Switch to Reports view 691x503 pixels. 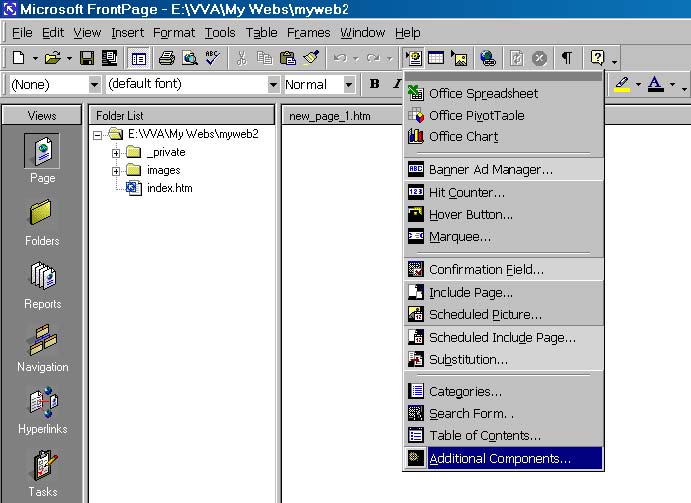click(x=42, y=285)
